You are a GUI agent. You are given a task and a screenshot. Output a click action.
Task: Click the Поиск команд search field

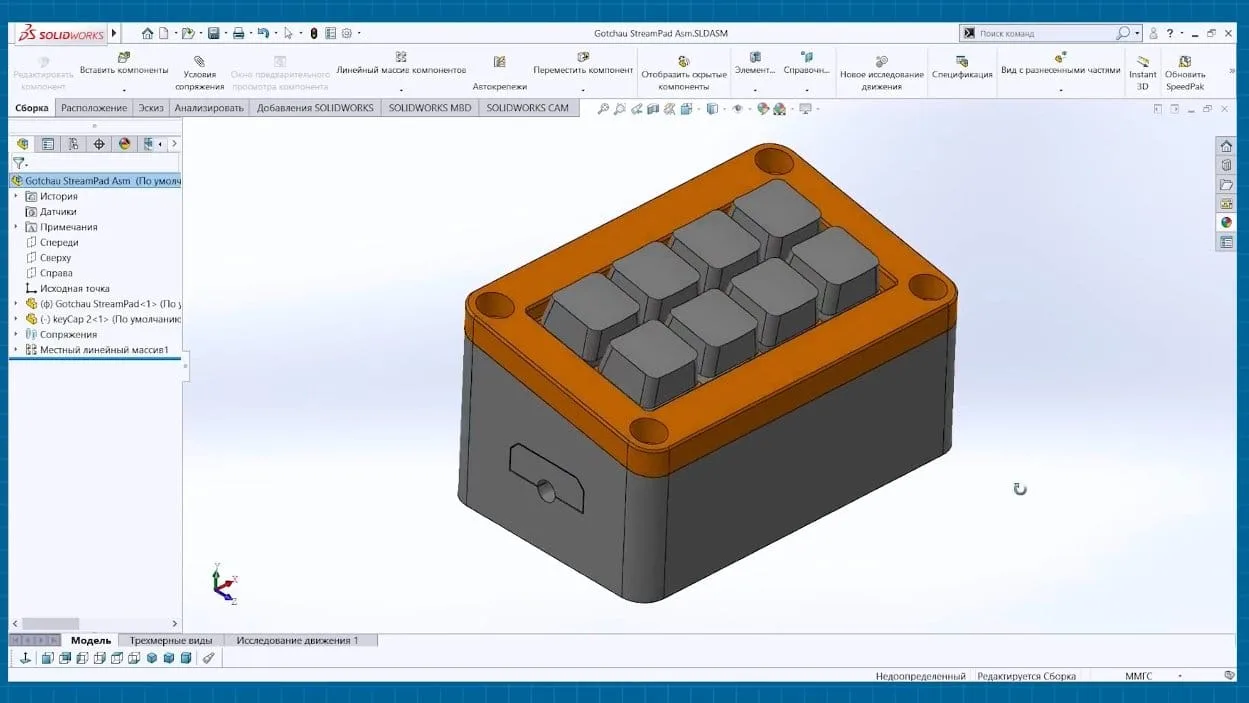click(x=1045, y=33)
